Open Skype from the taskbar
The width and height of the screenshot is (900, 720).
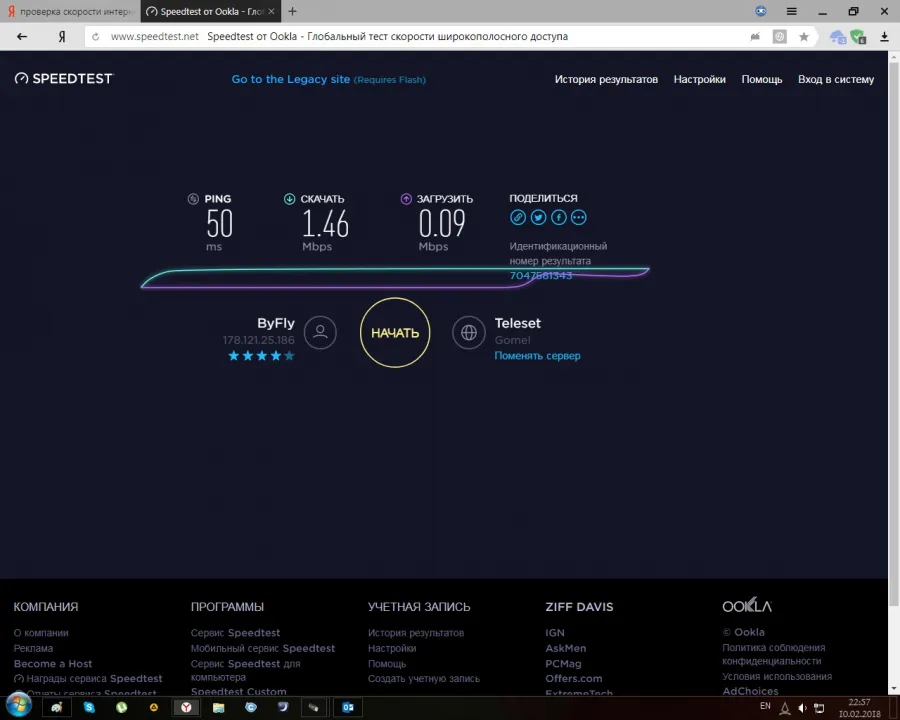click(89, 707)
